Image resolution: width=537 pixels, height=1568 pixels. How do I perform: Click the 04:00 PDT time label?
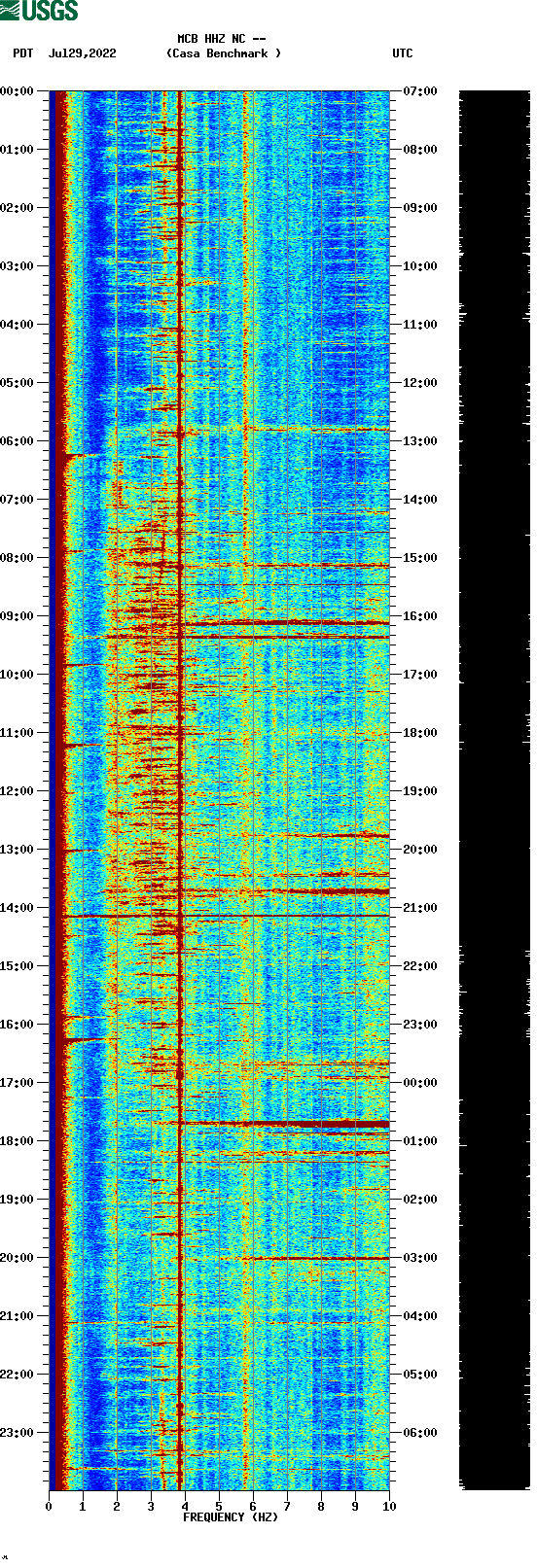pos(17,325)
